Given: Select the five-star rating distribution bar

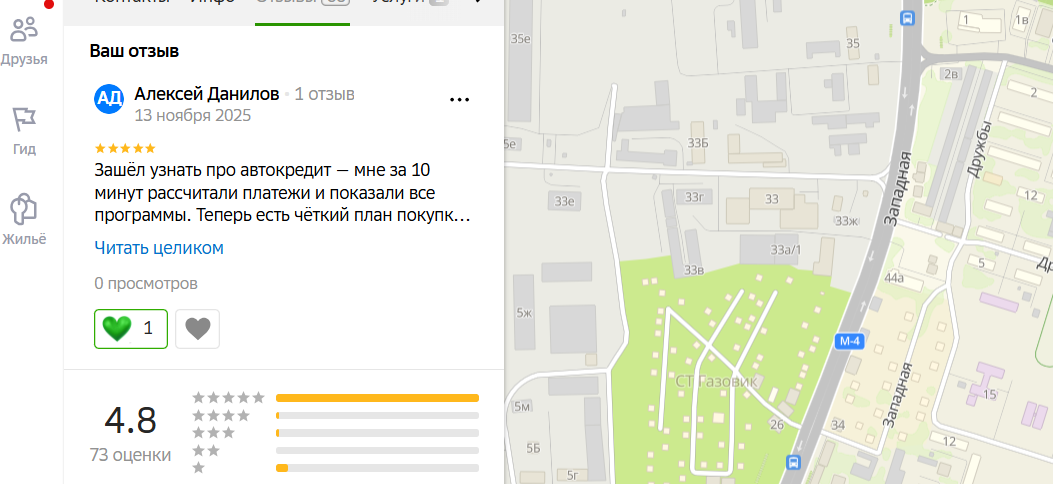Looking at the screenshot, I should coord(377,398).
